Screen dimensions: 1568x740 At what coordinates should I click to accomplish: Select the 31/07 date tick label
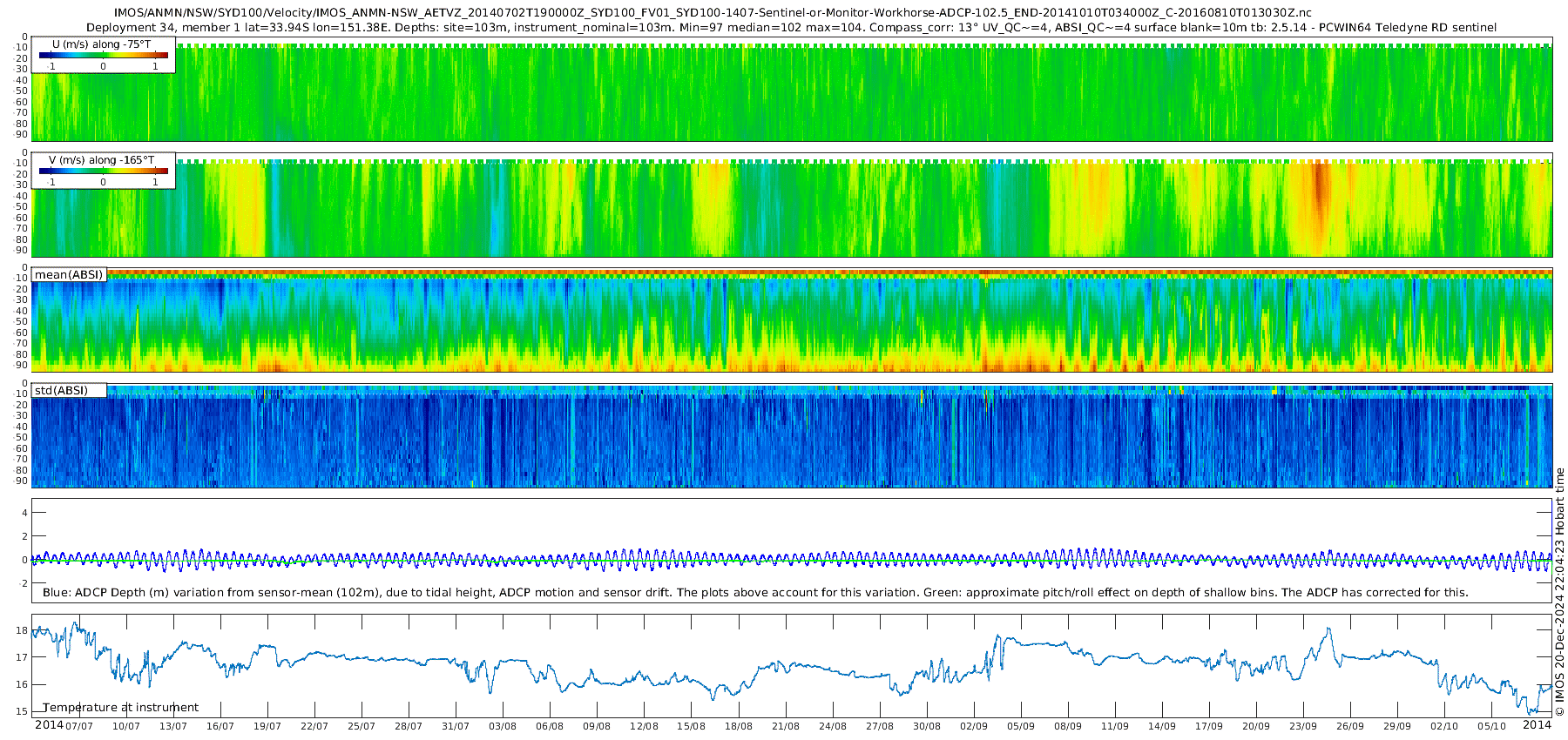click(455, 726)
